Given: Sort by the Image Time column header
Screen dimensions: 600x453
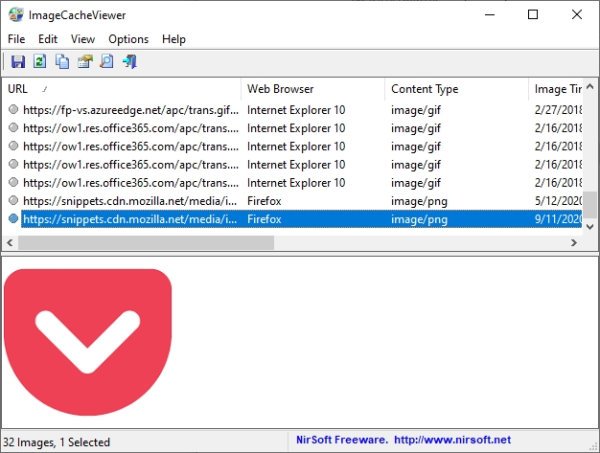Looking at the screenshot, I should coord(556,89).
